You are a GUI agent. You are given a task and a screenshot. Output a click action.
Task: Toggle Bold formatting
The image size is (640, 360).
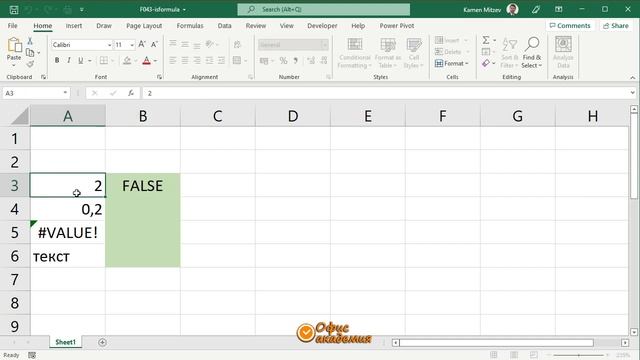pos(57,60)
